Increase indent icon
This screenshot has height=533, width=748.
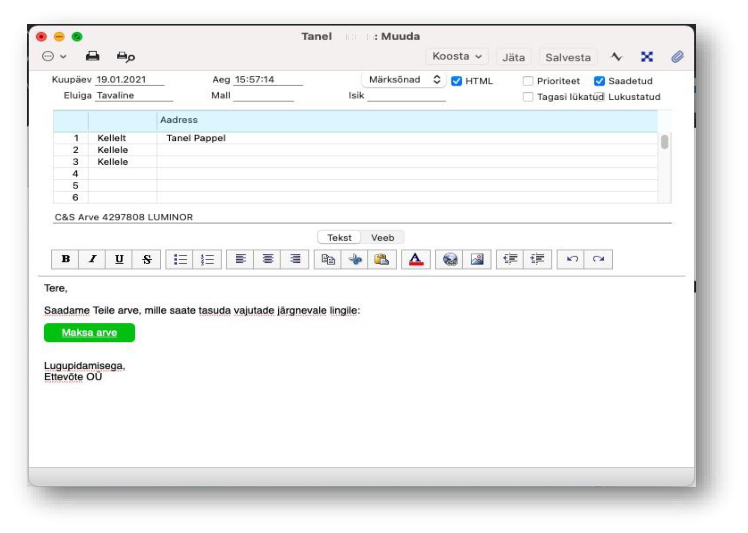(x=537, y=259)
